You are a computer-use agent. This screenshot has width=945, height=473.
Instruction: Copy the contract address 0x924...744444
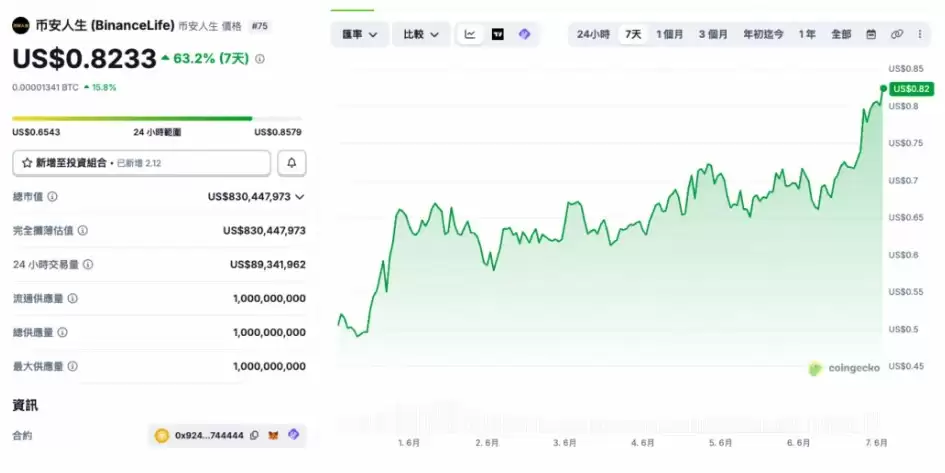click(254, 435)
